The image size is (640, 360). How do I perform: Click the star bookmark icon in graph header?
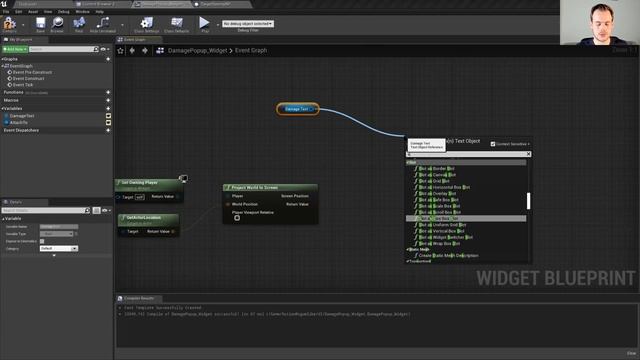(120, 51)
